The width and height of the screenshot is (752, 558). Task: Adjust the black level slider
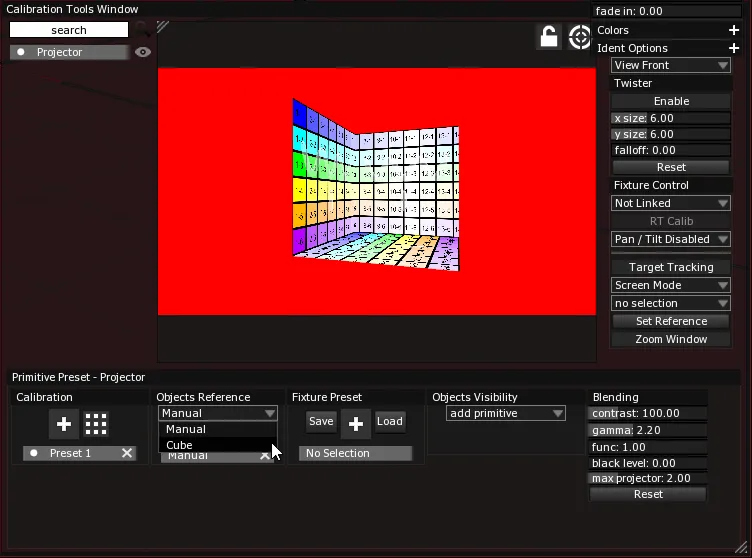[x=648, y=463]
